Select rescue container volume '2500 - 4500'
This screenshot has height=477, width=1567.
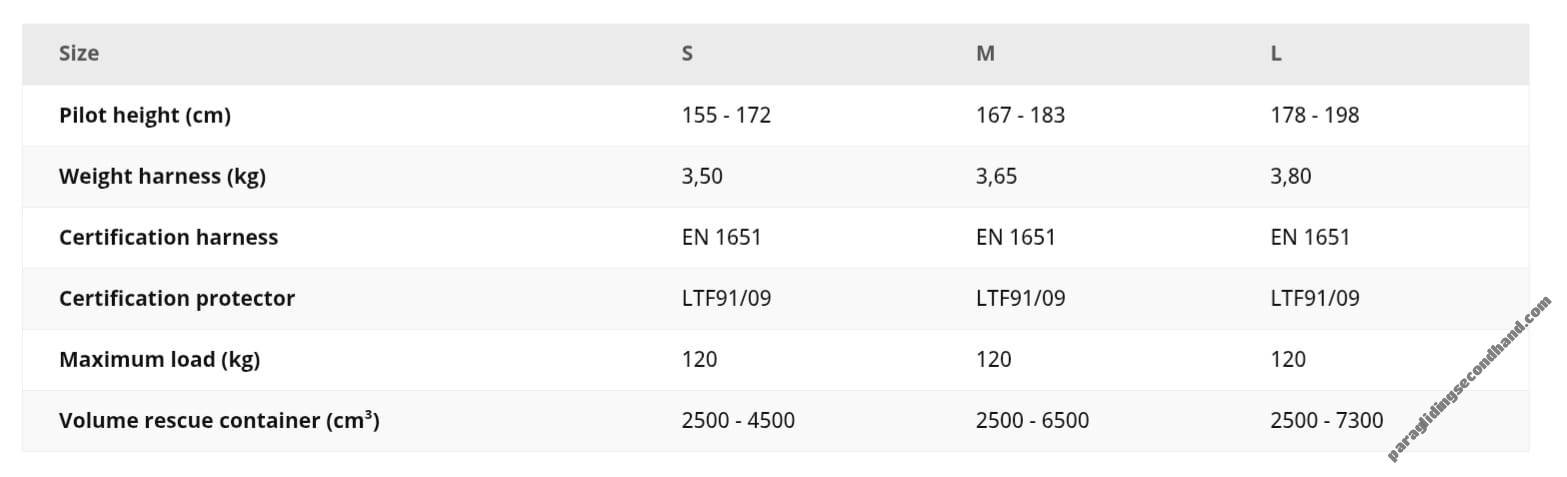click(x=738, y=420)
